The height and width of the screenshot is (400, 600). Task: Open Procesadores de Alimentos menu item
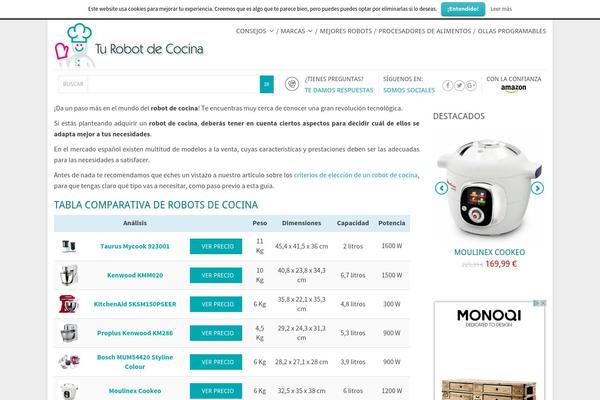425,31
